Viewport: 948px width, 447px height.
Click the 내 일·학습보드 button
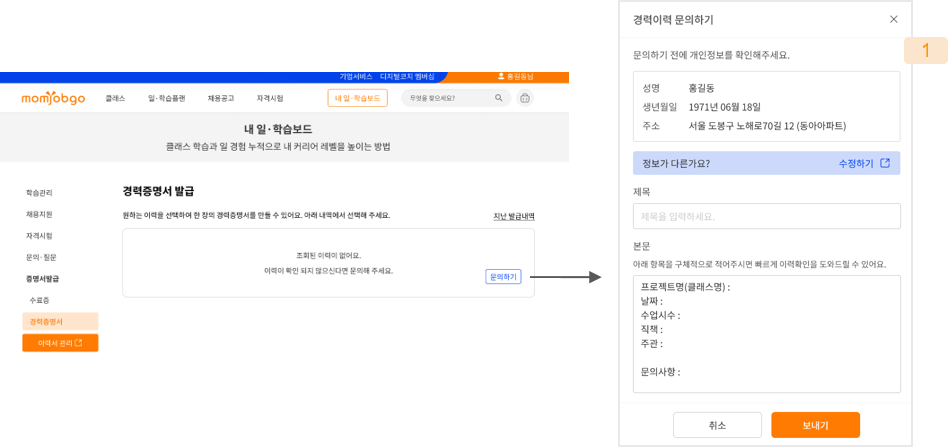pos(357,98)
